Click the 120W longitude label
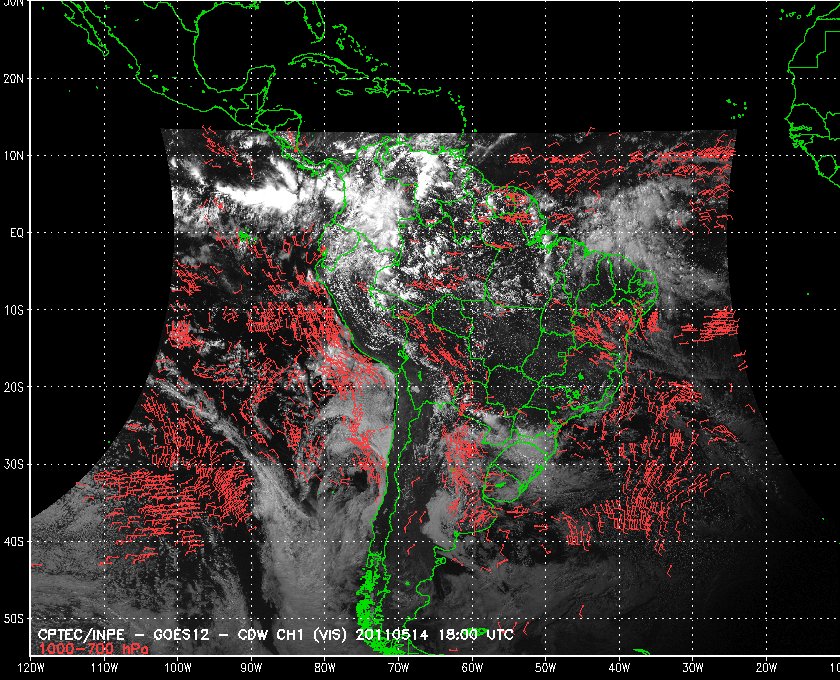The height and width of the screenshot is (680, 840). coord(31,668)
